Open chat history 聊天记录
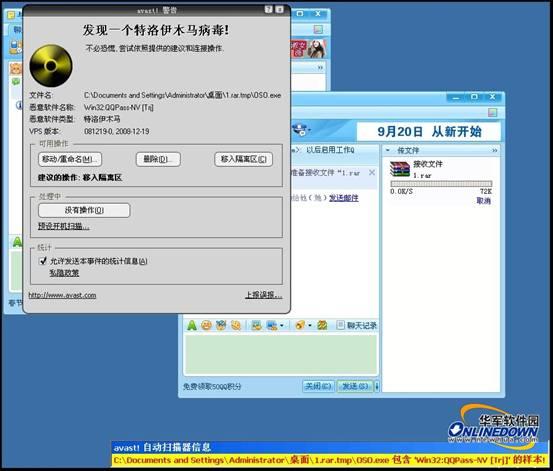 click(x=357, y=325)
